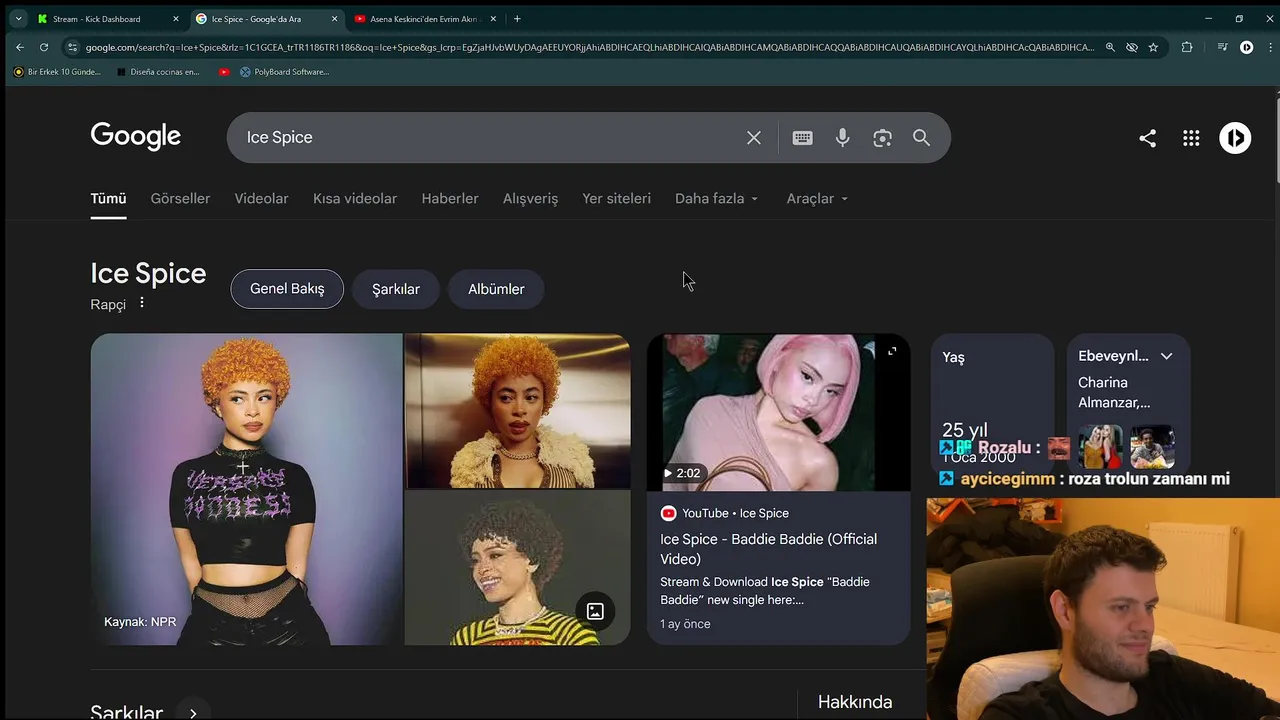Go to the Google logo homepage

[136, 136]
